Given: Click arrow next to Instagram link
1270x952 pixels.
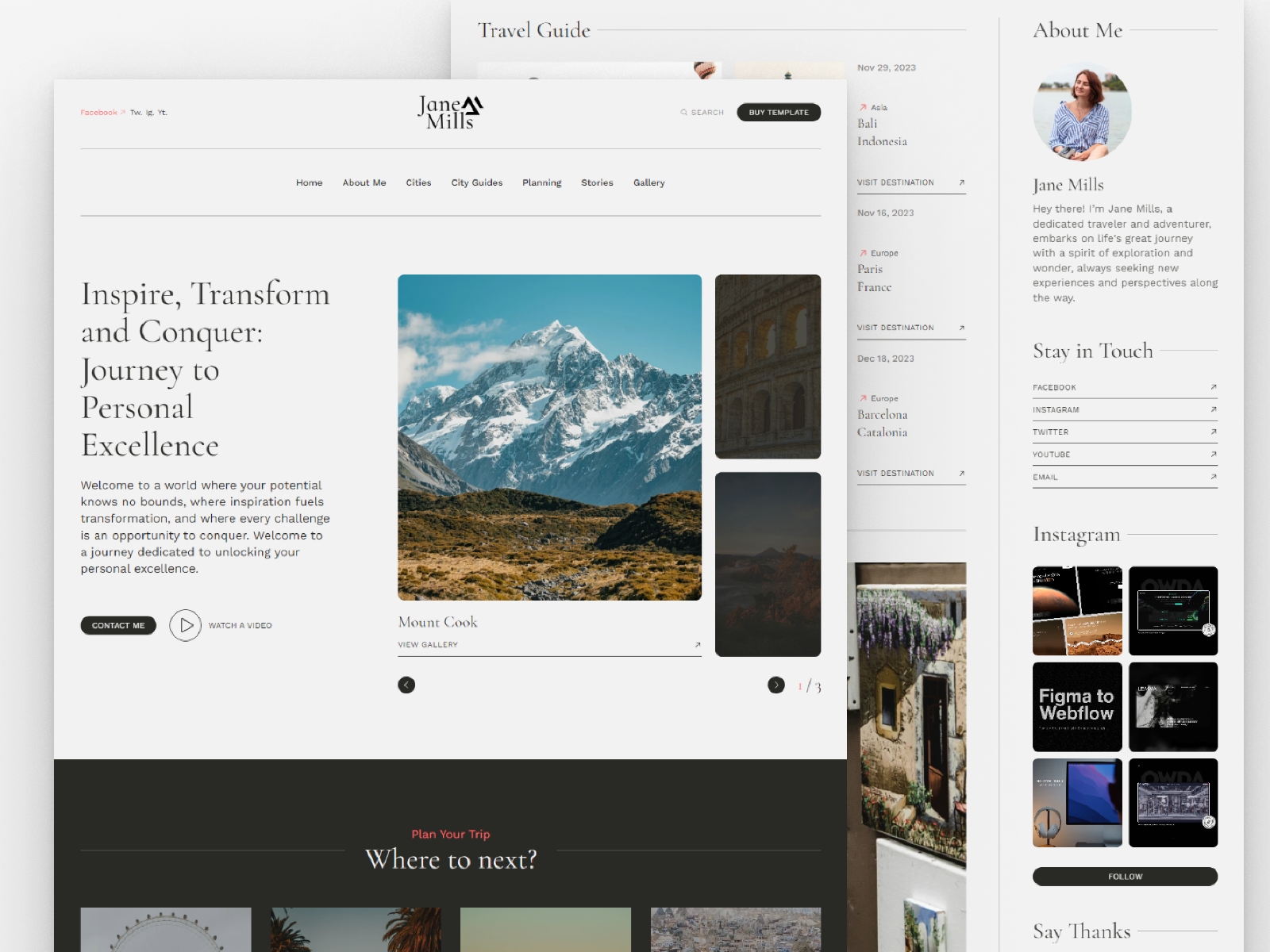Looking at the screenshot, I should 1213,409.
